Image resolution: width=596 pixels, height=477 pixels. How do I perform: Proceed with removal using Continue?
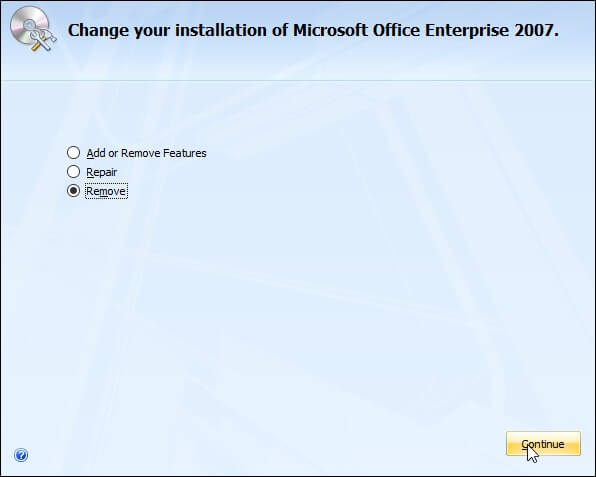click(x=543, y=443)
